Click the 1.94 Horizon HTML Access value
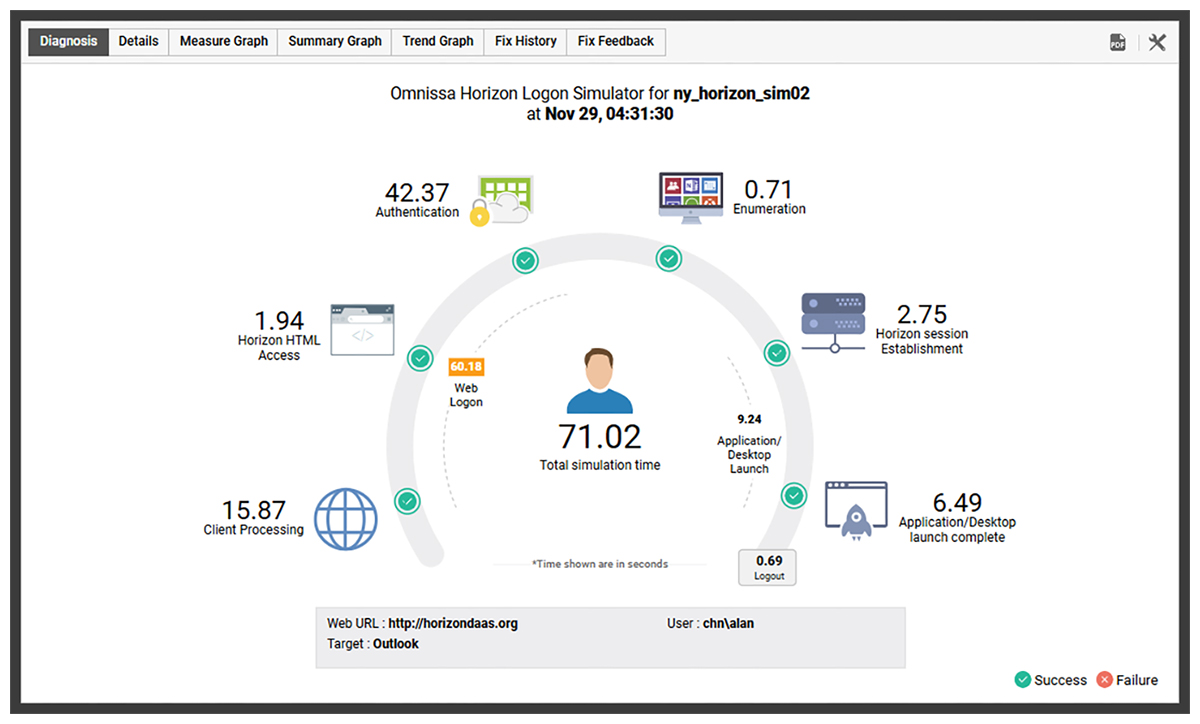Screen dimensions: 1200x724 [x=279, y=321]
